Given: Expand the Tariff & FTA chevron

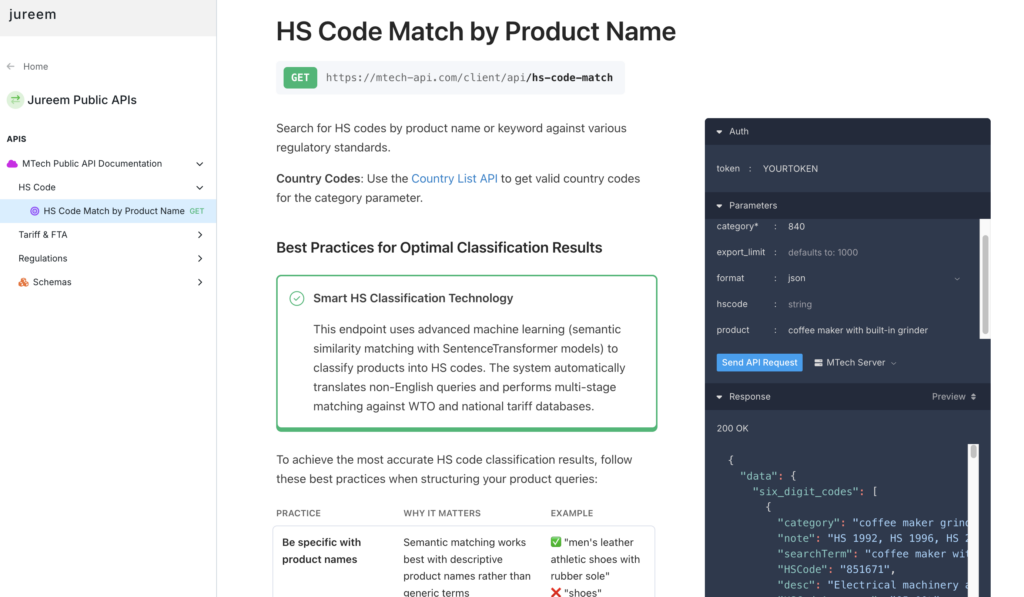Looking at the screenshot, I should click(200, 234).
